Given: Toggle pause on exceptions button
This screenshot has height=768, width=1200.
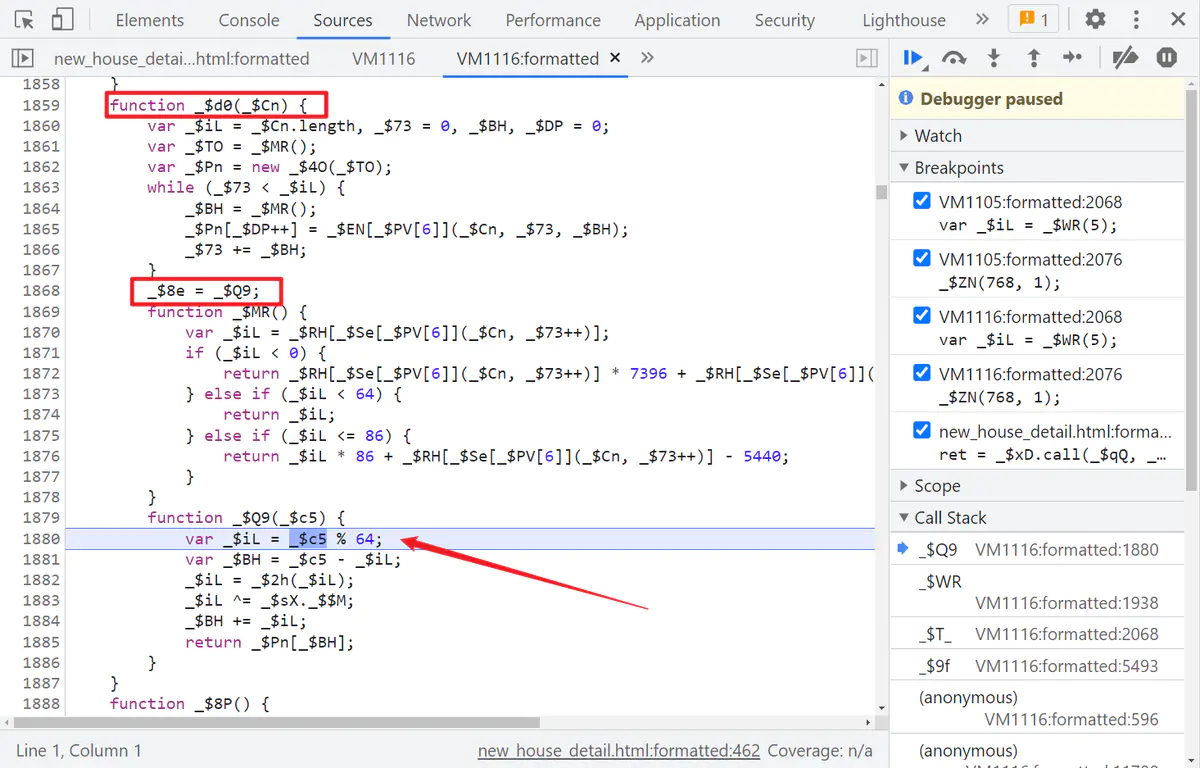Looking at the screenshot, I should 1166,58.
